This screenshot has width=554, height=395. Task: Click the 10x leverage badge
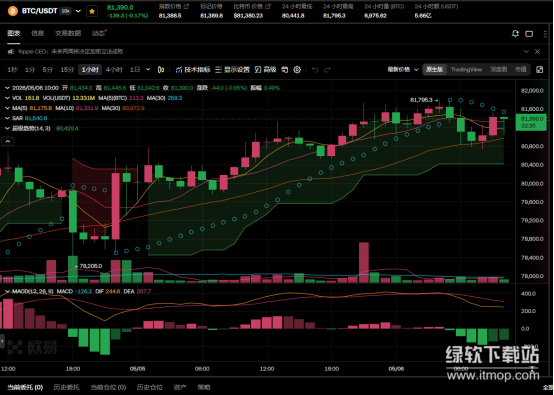pyautogui.click(x=65, y=11)
